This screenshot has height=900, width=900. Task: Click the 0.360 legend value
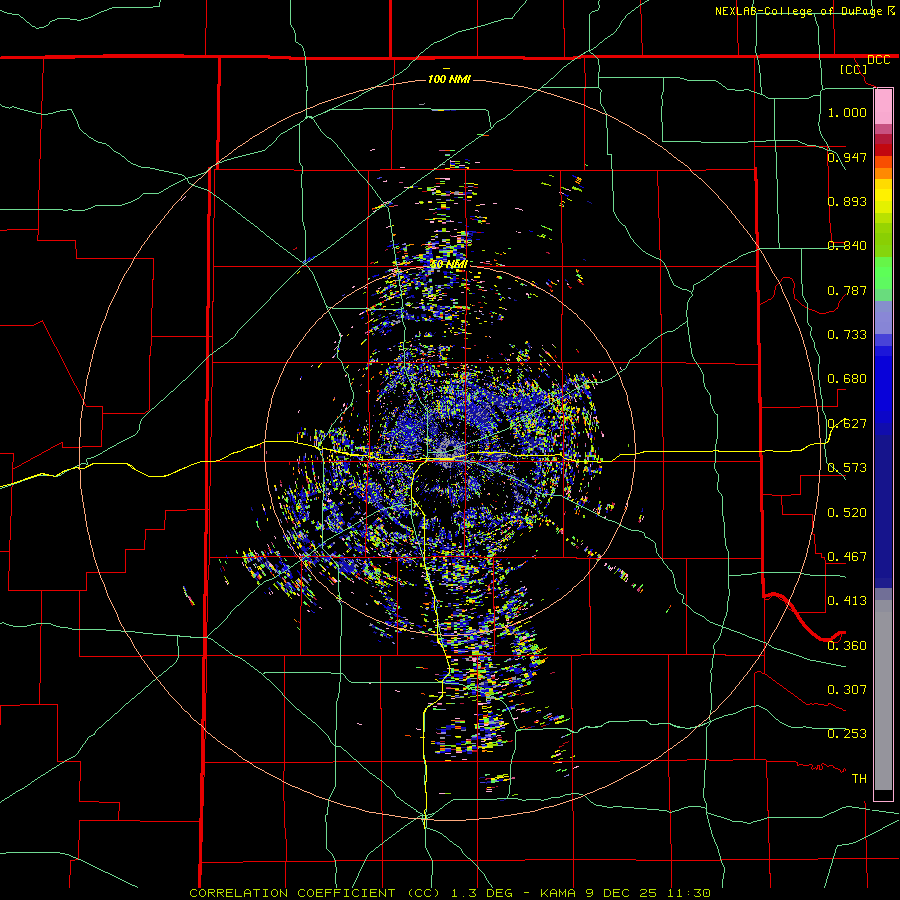click(x=847, y=646)
